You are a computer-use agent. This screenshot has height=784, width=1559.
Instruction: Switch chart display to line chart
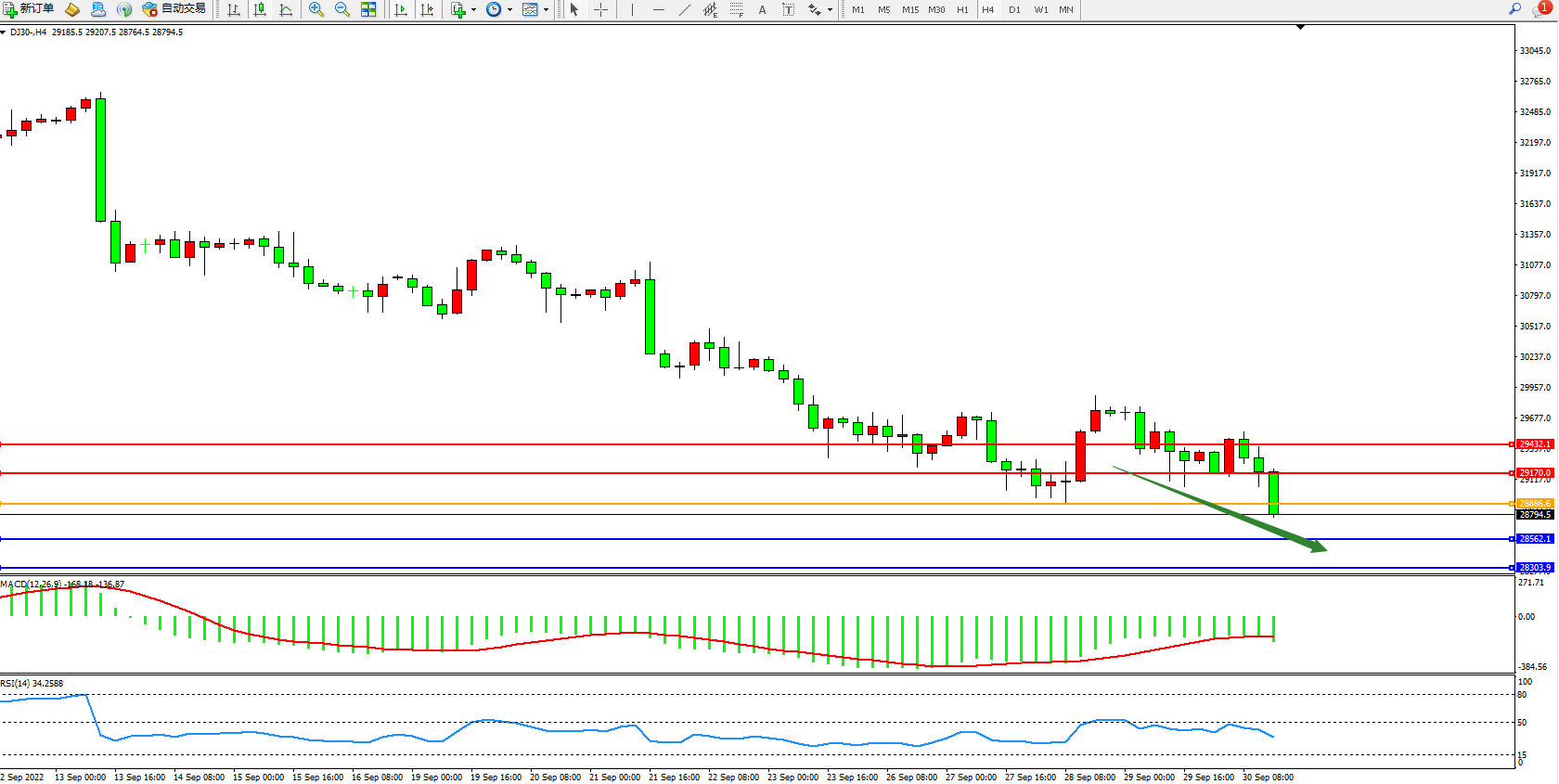[286, 9]
